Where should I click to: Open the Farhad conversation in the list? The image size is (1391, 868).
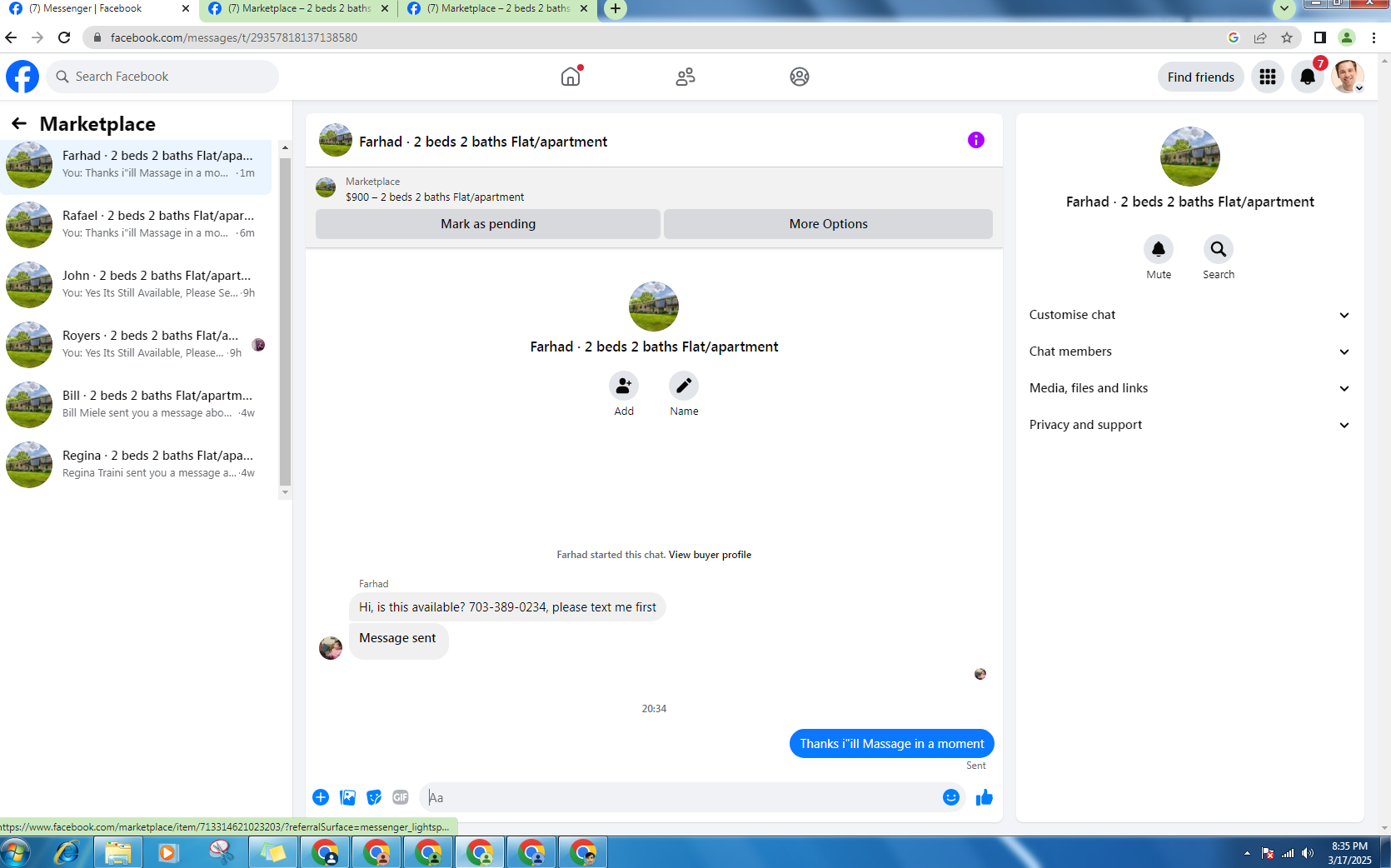point(137,165)
